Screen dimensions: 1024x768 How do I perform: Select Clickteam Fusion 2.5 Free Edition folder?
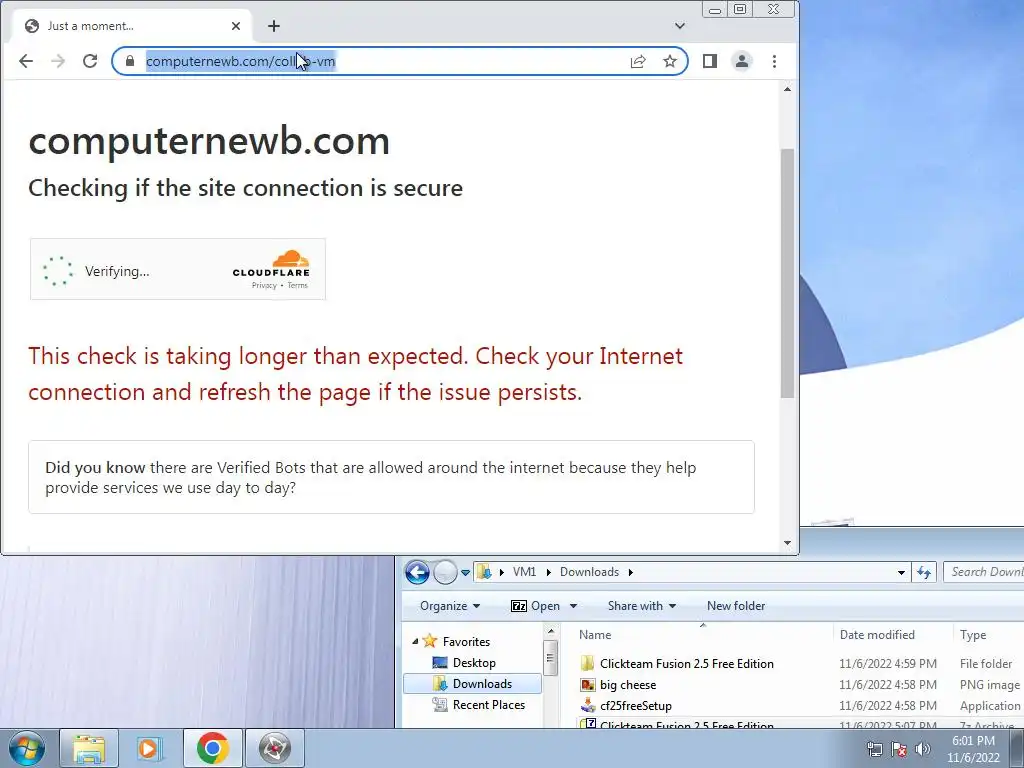coord(686,664)
